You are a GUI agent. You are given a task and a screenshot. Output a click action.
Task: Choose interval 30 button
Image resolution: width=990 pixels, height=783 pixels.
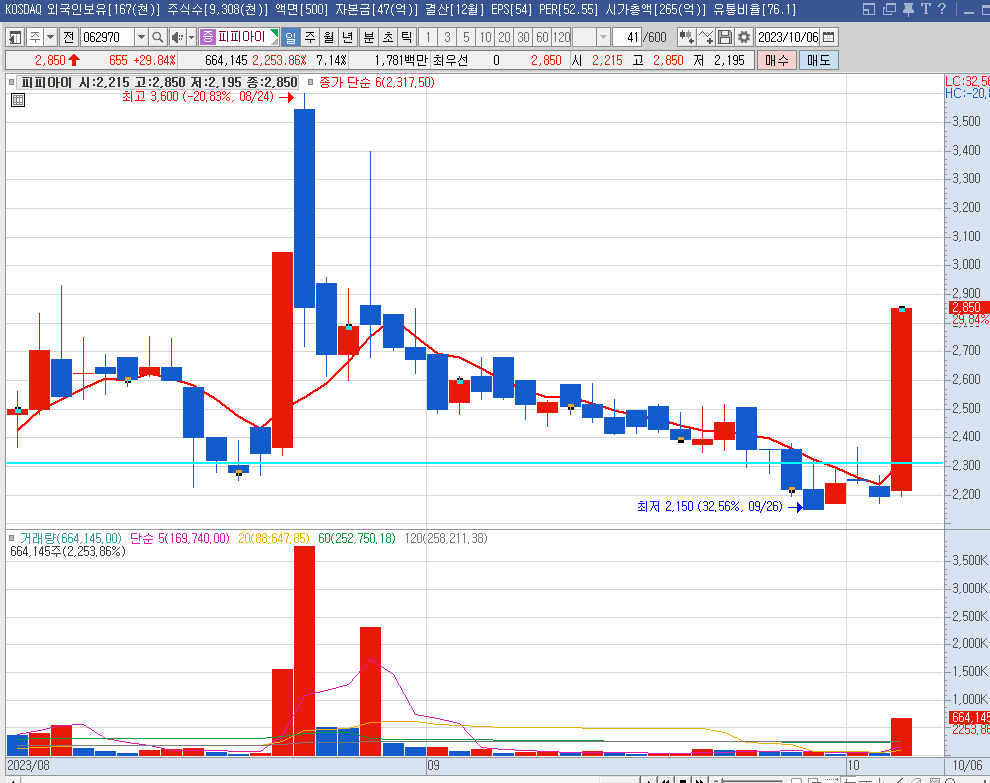[x=523, y=37]
